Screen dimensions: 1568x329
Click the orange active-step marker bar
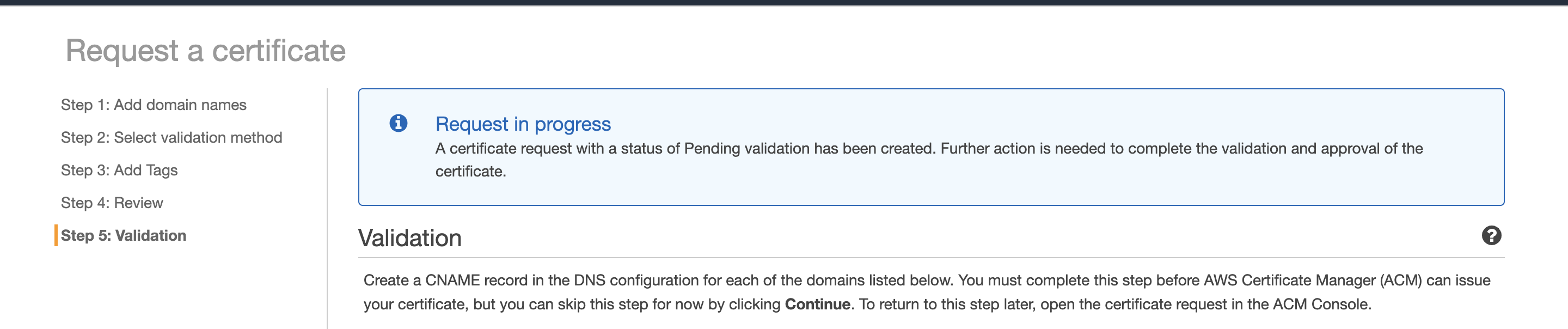[56, 236]
